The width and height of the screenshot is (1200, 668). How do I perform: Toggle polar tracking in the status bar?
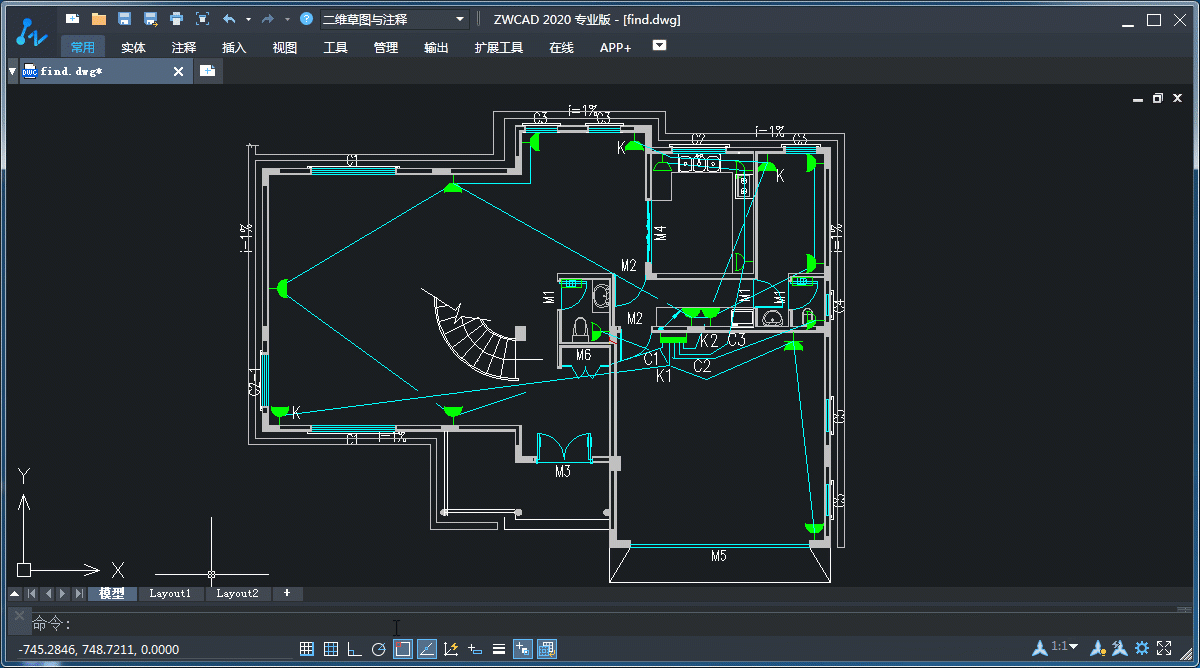click(x=378, y=649)
